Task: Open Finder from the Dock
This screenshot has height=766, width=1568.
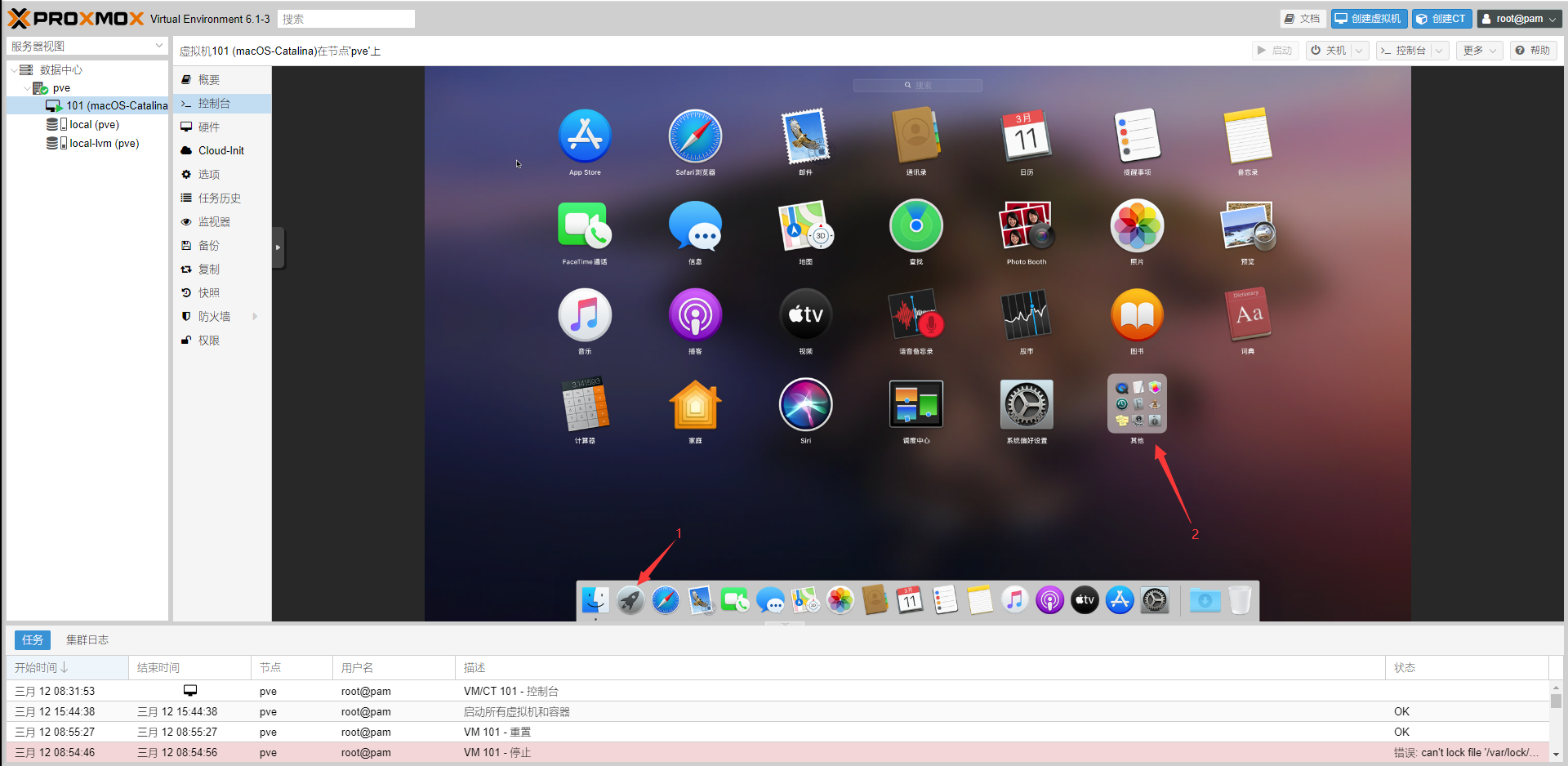Action: [595, 601]
